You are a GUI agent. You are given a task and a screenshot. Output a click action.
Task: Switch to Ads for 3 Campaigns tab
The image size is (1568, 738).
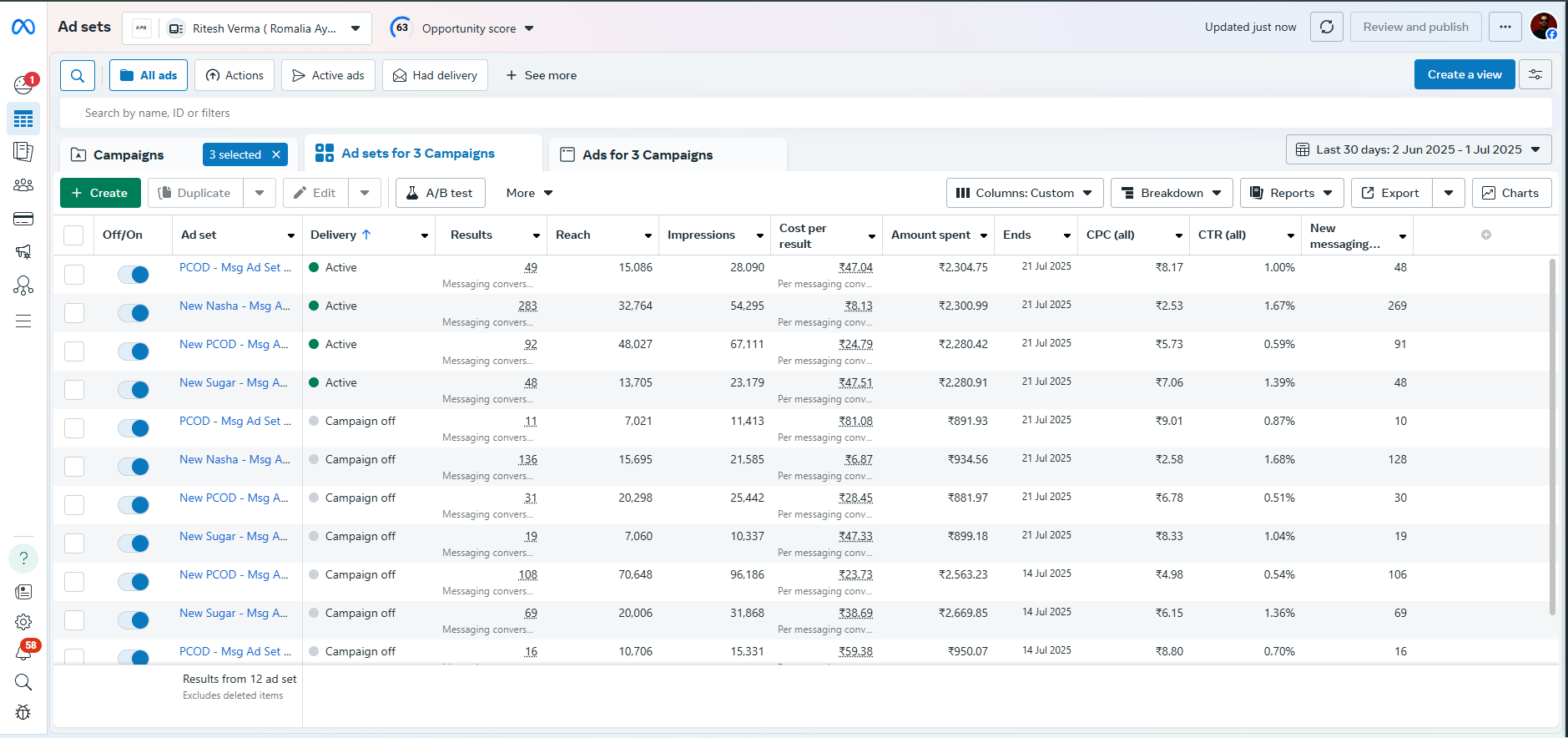(648, 154)
